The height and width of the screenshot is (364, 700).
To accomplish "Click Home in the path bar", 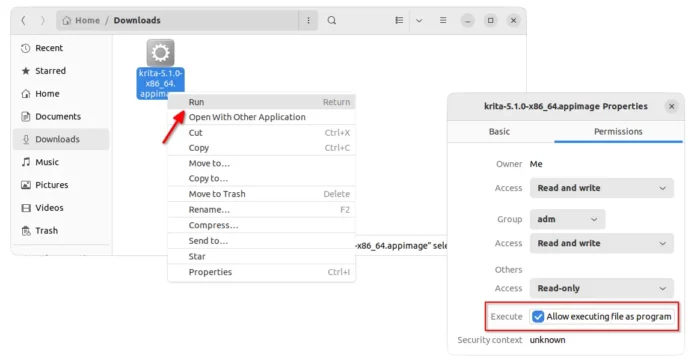I will tap(81, 21).
